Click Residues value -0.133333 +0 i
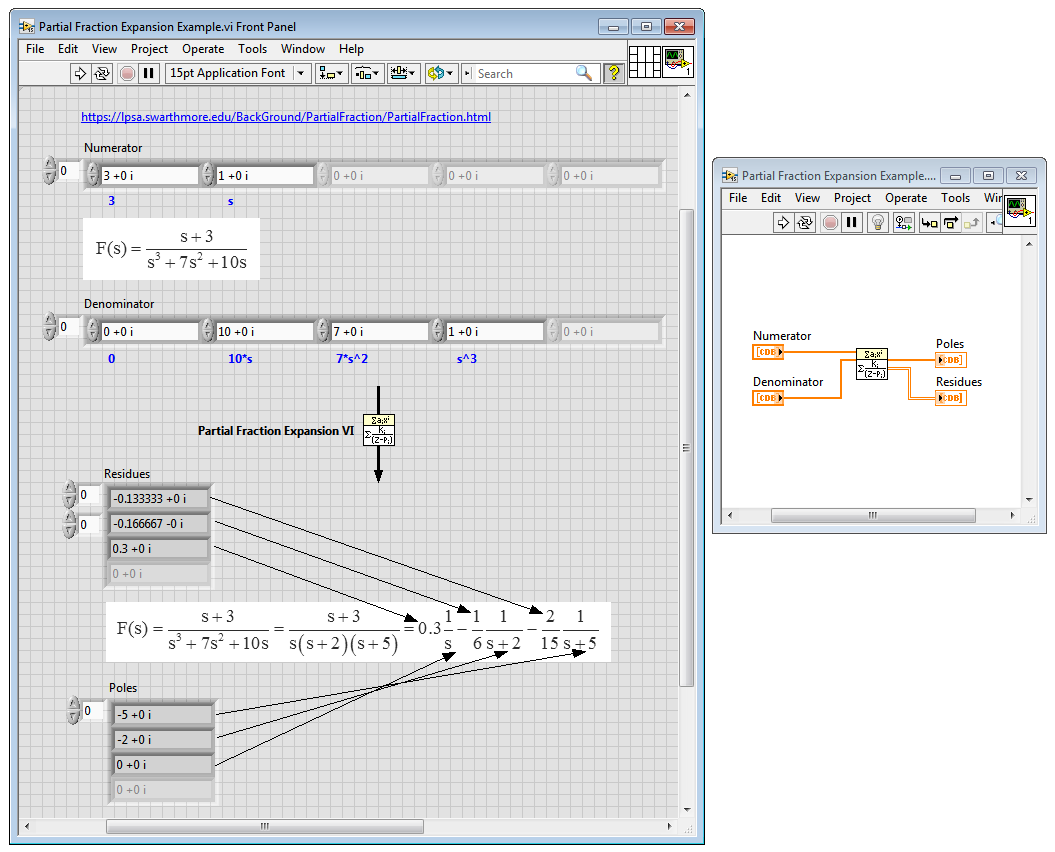The width and height of the screenshot is (1055, 852). [159, 499]
